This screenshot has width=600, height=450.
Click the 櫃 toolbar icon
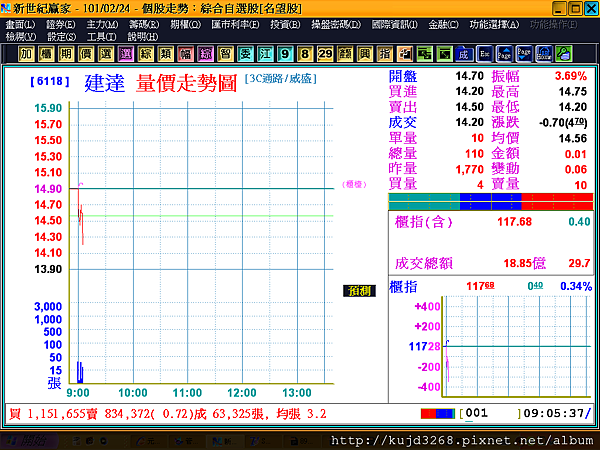pos(46,54)
